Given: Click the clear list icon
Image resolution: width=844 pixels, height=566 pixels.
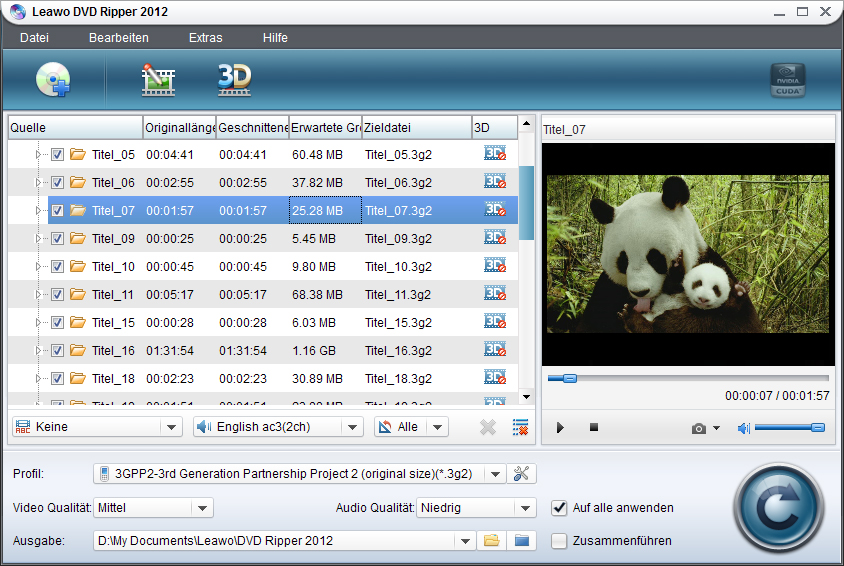Looking at the screenshot, I should 520,427.
